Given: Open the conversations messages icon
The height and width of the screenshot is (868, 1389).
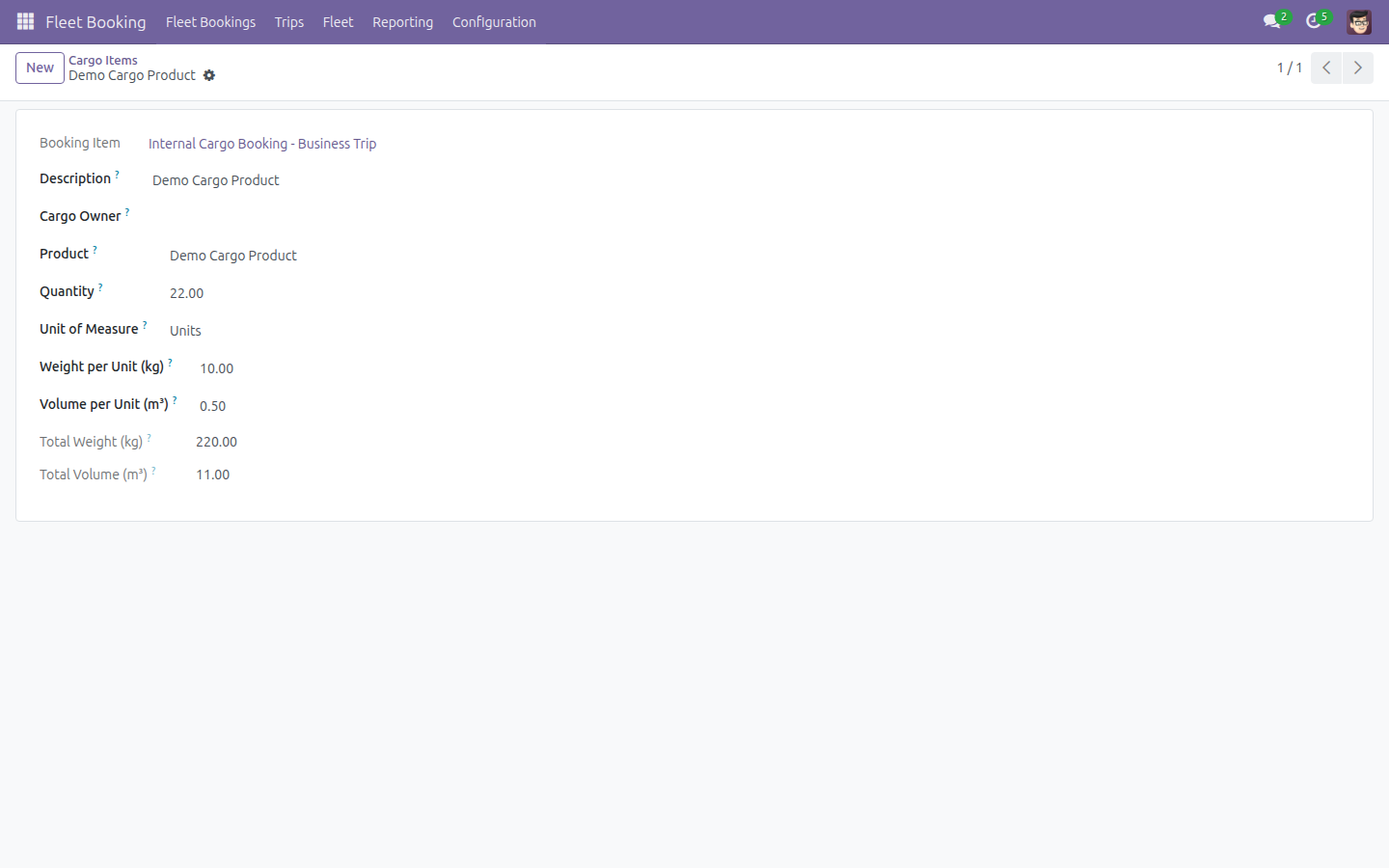Looking at the screenshot, I should click(1272, 21).
